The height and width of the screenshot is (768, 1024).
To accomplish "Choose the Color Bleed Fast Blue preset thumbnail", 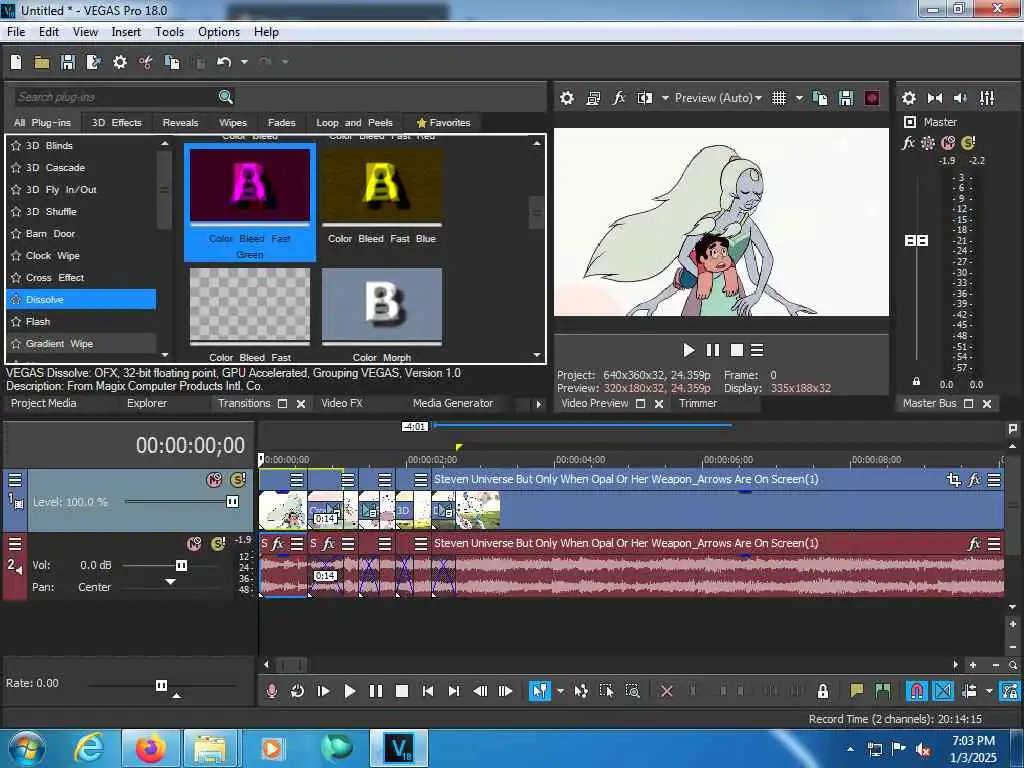I will [382, 187].
